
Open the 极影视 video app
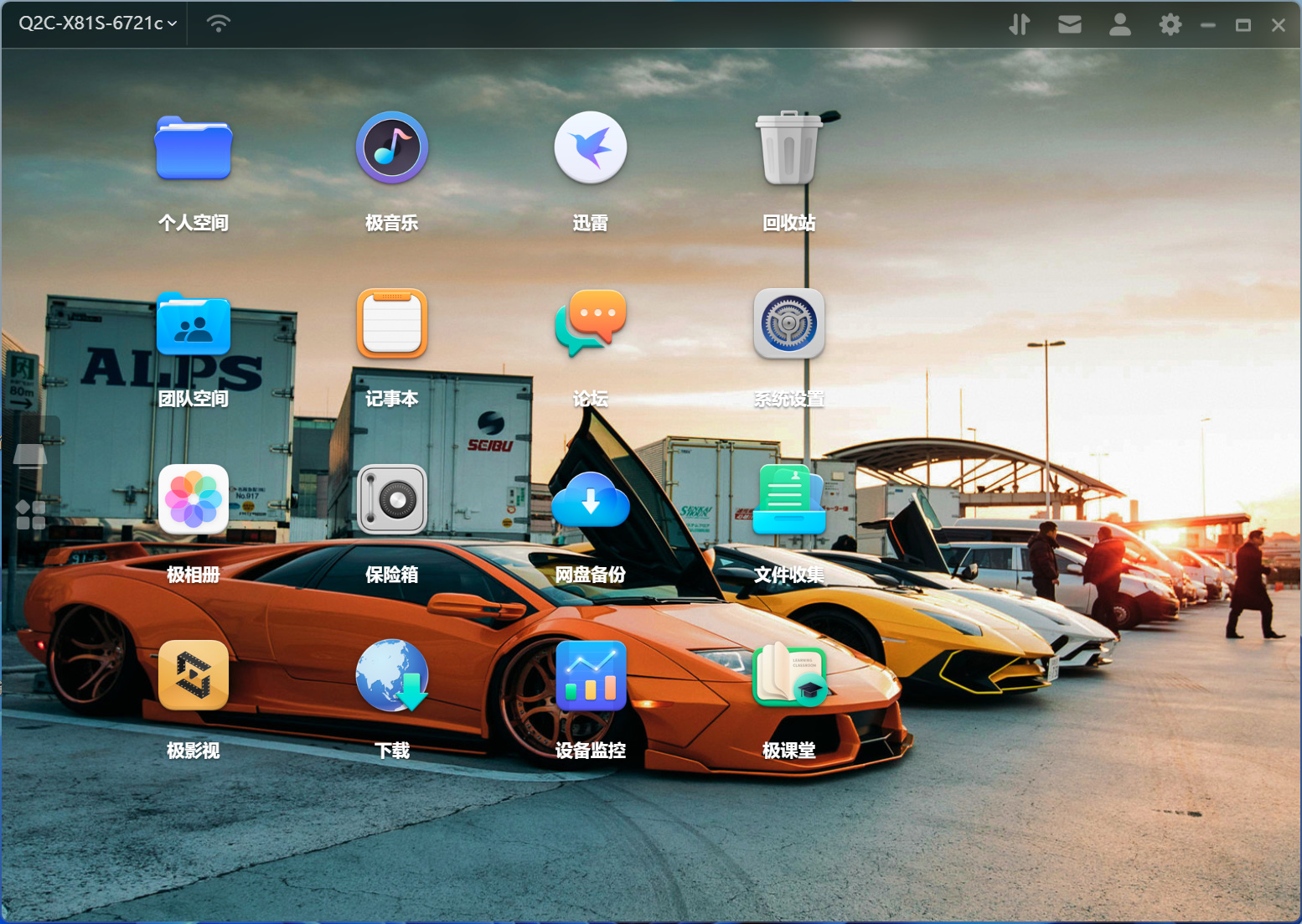(x=193, y=676)
